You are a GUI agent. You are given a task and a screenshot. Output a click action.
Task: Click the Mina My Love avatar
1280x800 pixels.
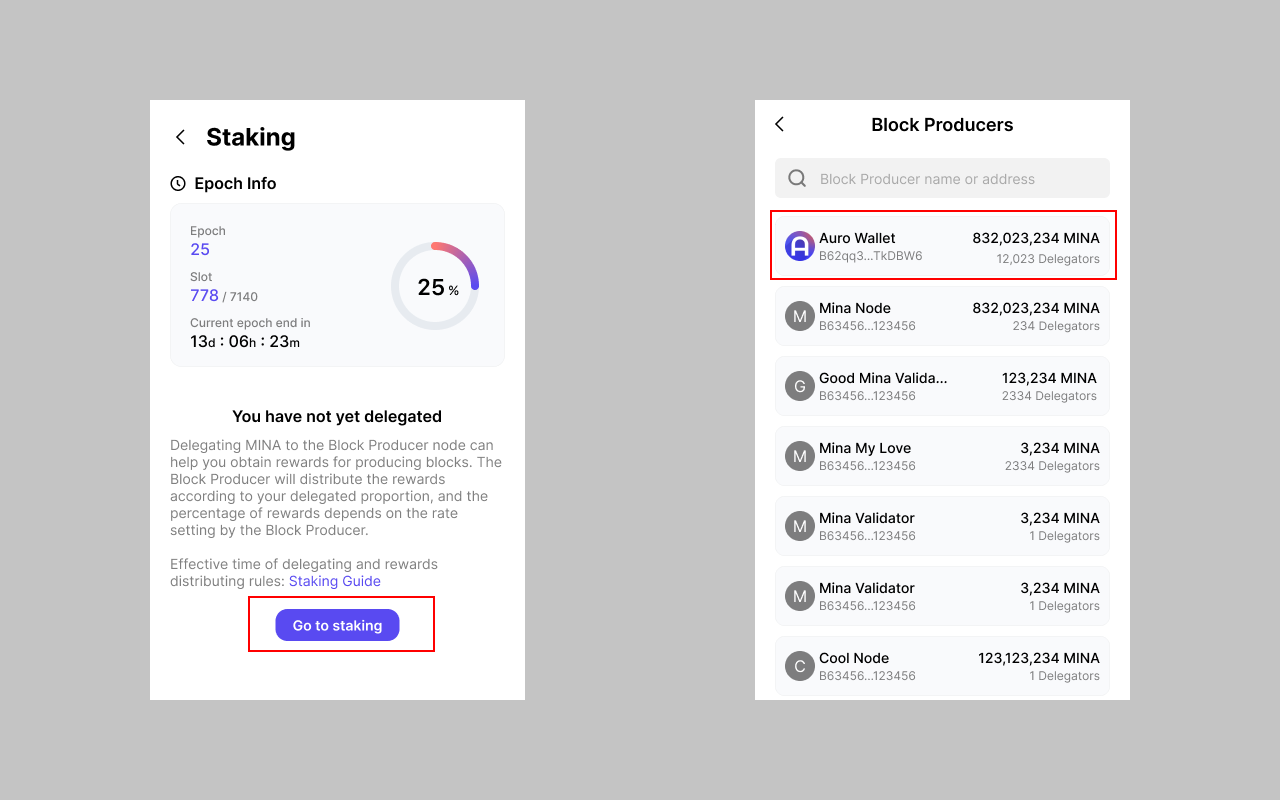(x=800, y=456)
